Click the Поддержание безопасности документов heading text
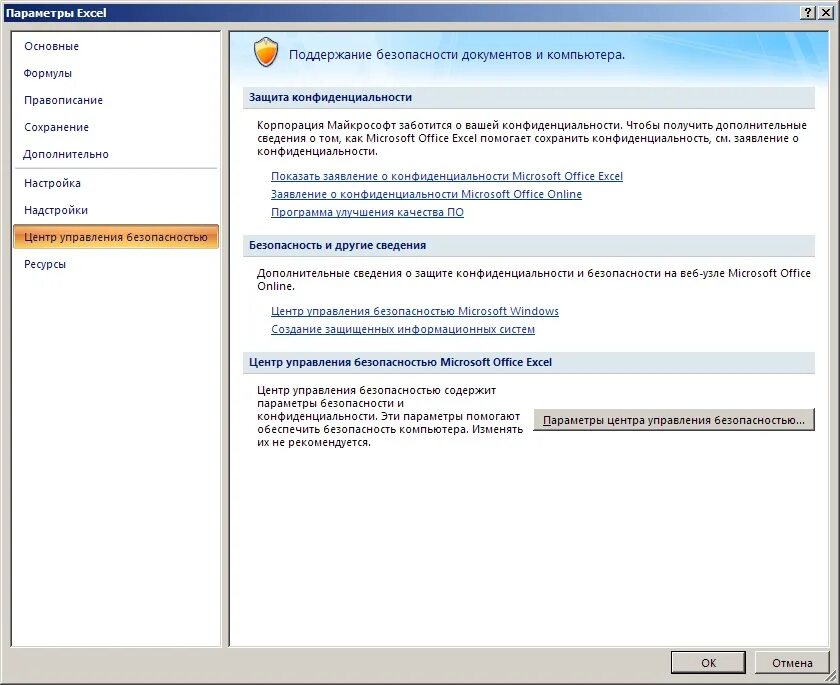Viewport: 840px width, 685px height. point(456,55)
